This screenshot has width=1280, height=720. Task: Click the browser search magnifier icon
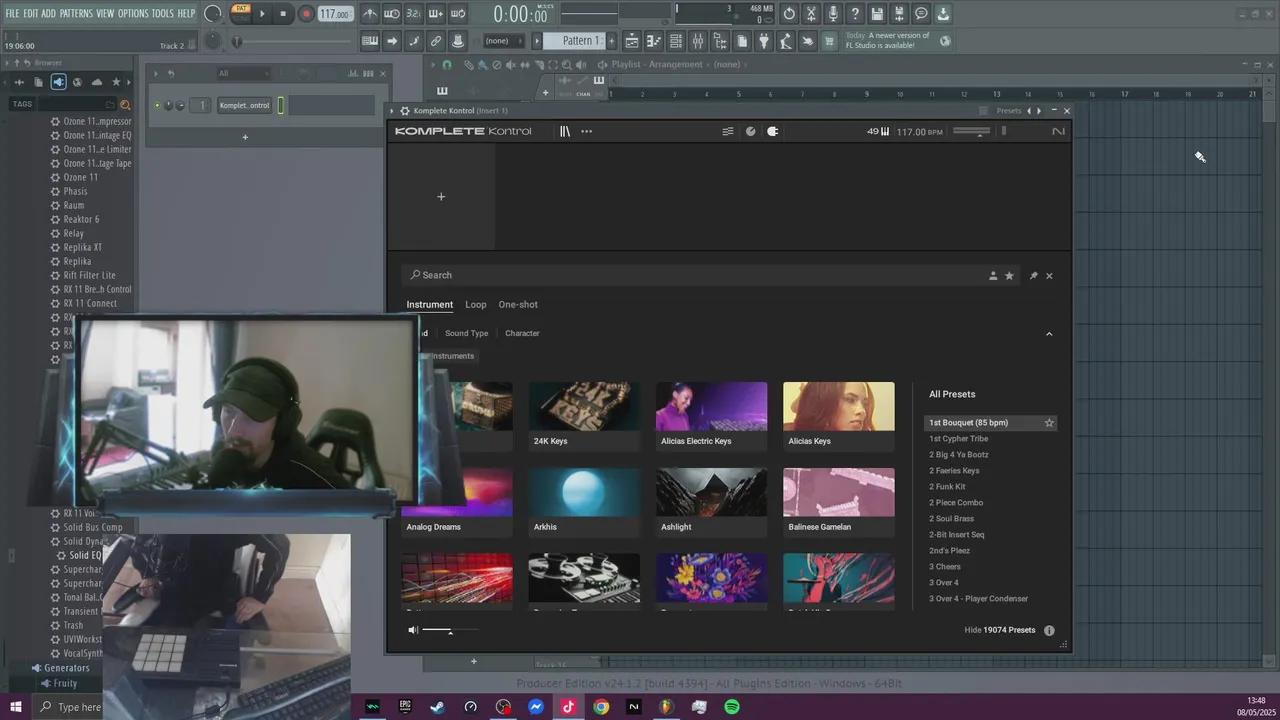click(125, 104)
